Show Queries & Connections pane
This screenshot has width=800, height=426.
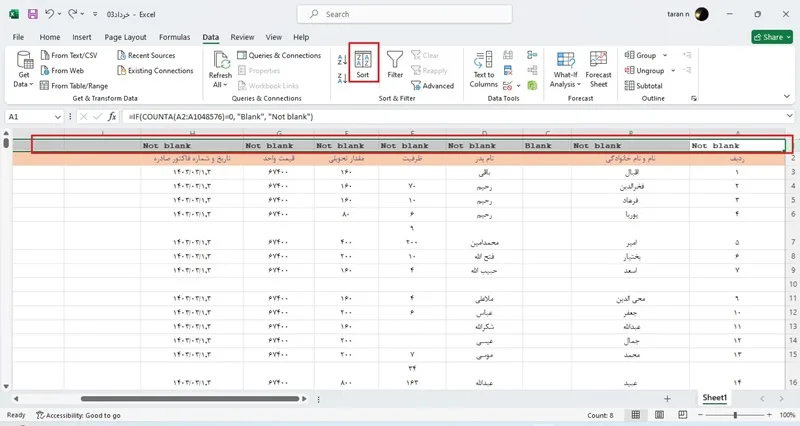point(279,55)
